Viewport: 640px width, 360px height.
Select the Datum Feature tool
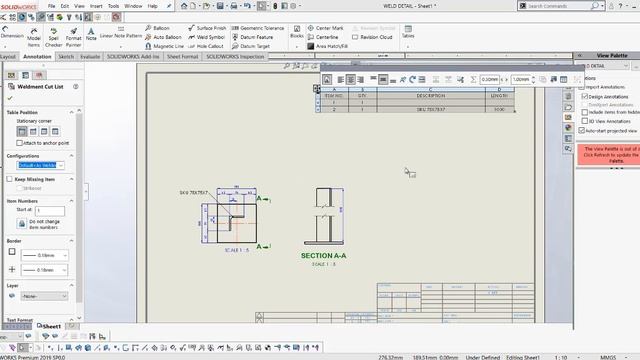pos(252,37)
